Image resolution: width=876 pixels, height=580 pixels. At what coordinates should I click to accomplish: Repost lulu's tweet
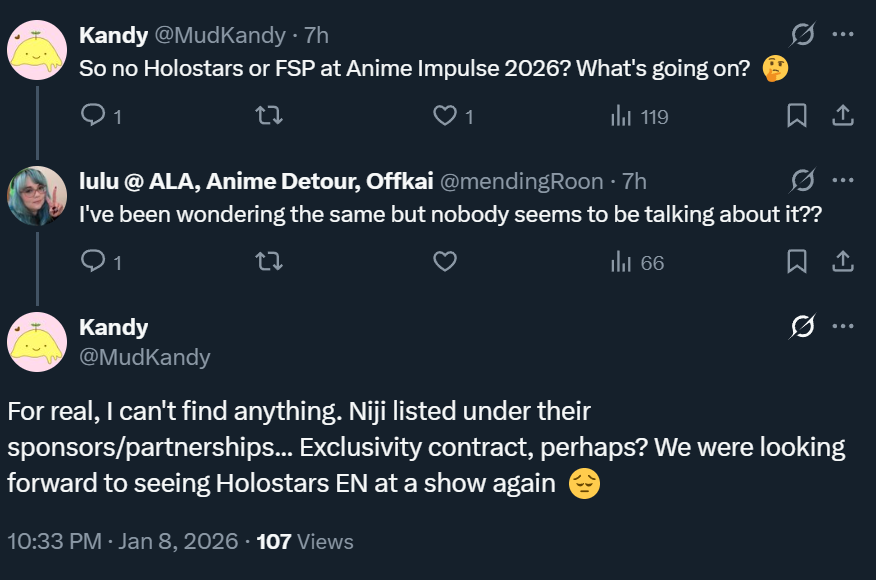click(x=270, y=263)
